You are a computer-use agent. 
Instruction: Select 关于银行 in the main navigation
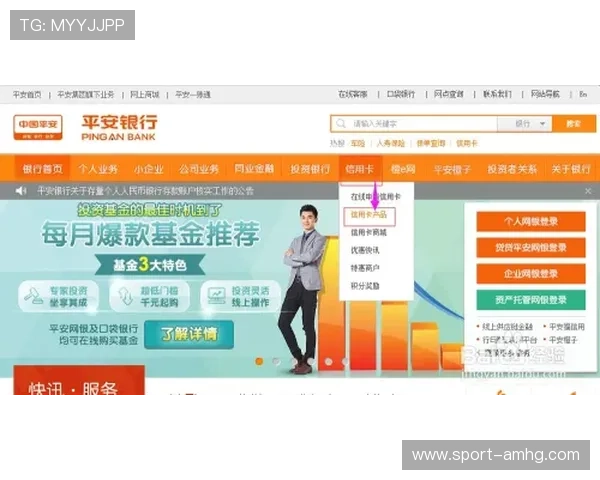[571, 169]
